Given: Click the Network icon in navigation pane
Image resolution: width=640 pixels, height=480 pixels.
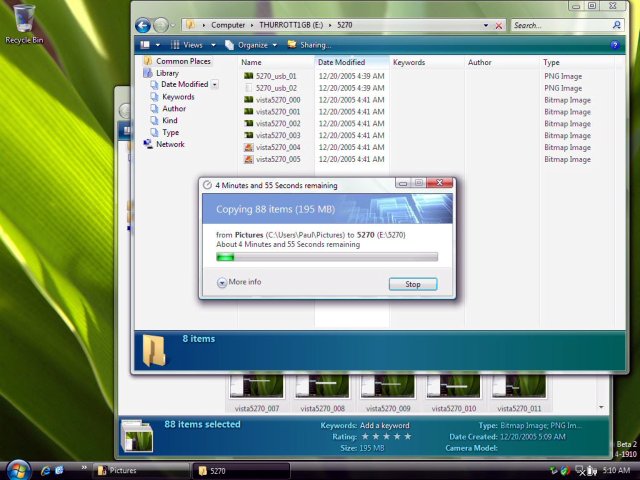Looking at the screenshot, I should pyautogui.click(x=169, y=144).
